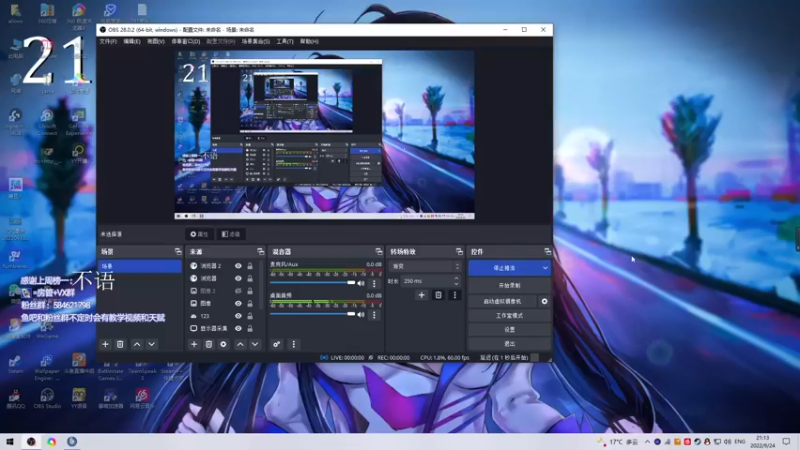This screenshot has height=450, width=800.
Task: Show the hidden 图像 2 source
Action: pyautogui.click(x=238, y=291)
